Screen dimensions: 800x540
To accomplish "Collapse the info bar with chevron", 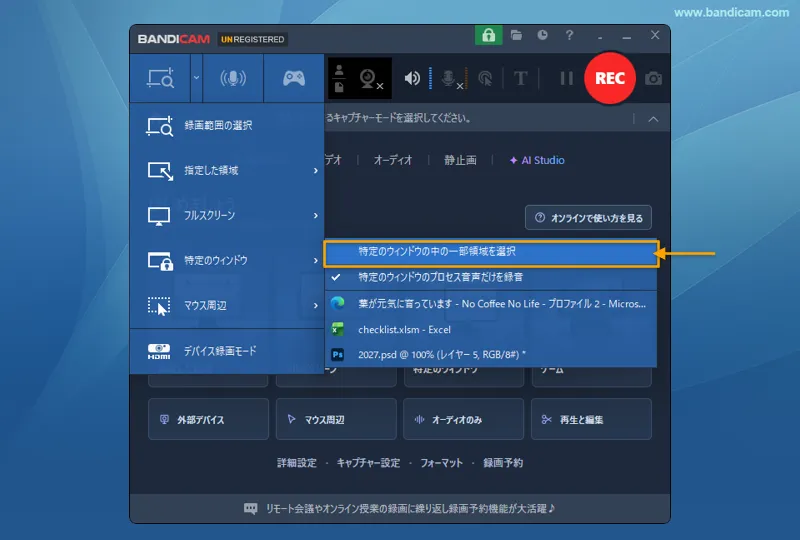I will (x=653, y=119).
